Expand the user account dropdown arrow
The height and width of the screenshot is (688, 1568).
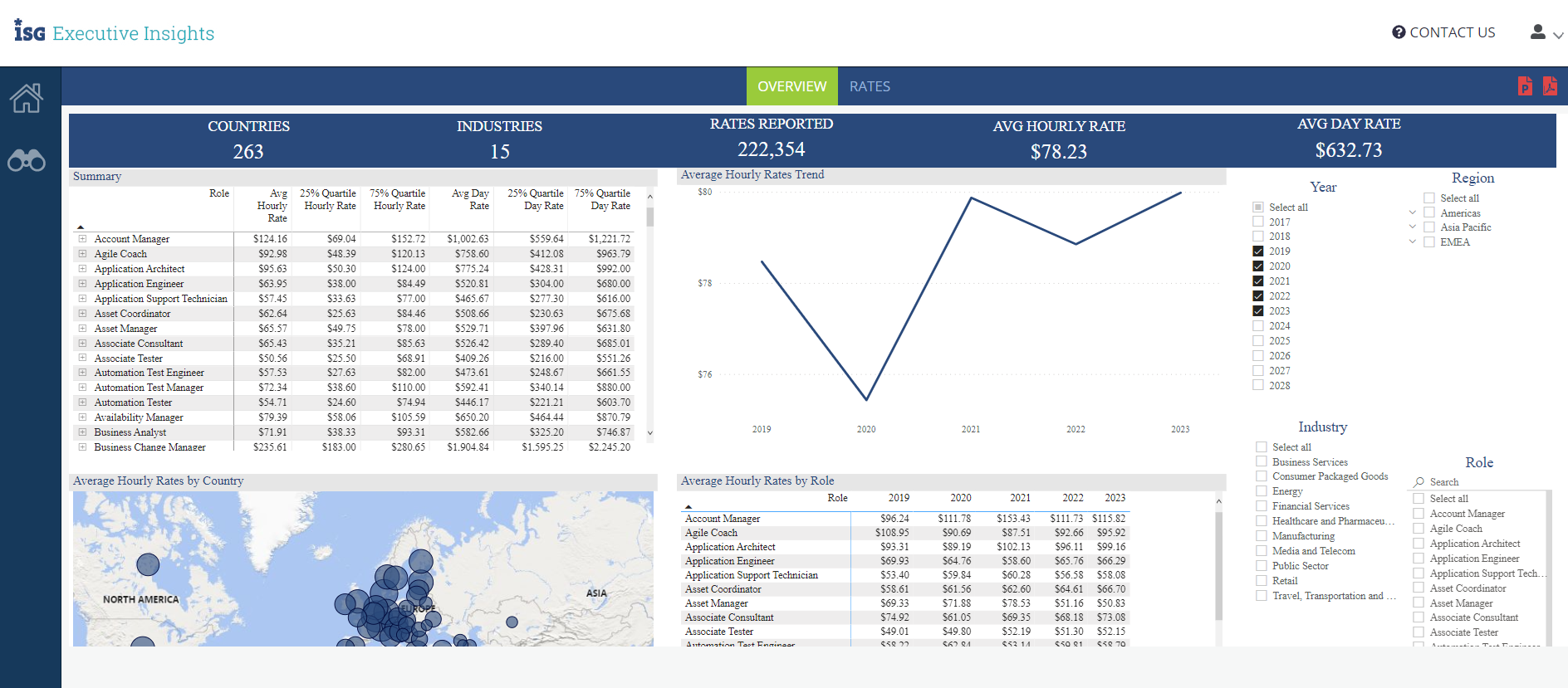coord(1558,35)
